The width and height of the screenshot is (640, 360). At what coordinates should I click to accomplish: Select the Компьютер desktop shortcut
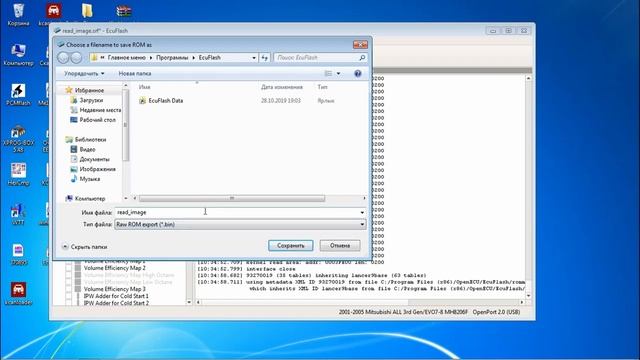click(x=18, y=55)
